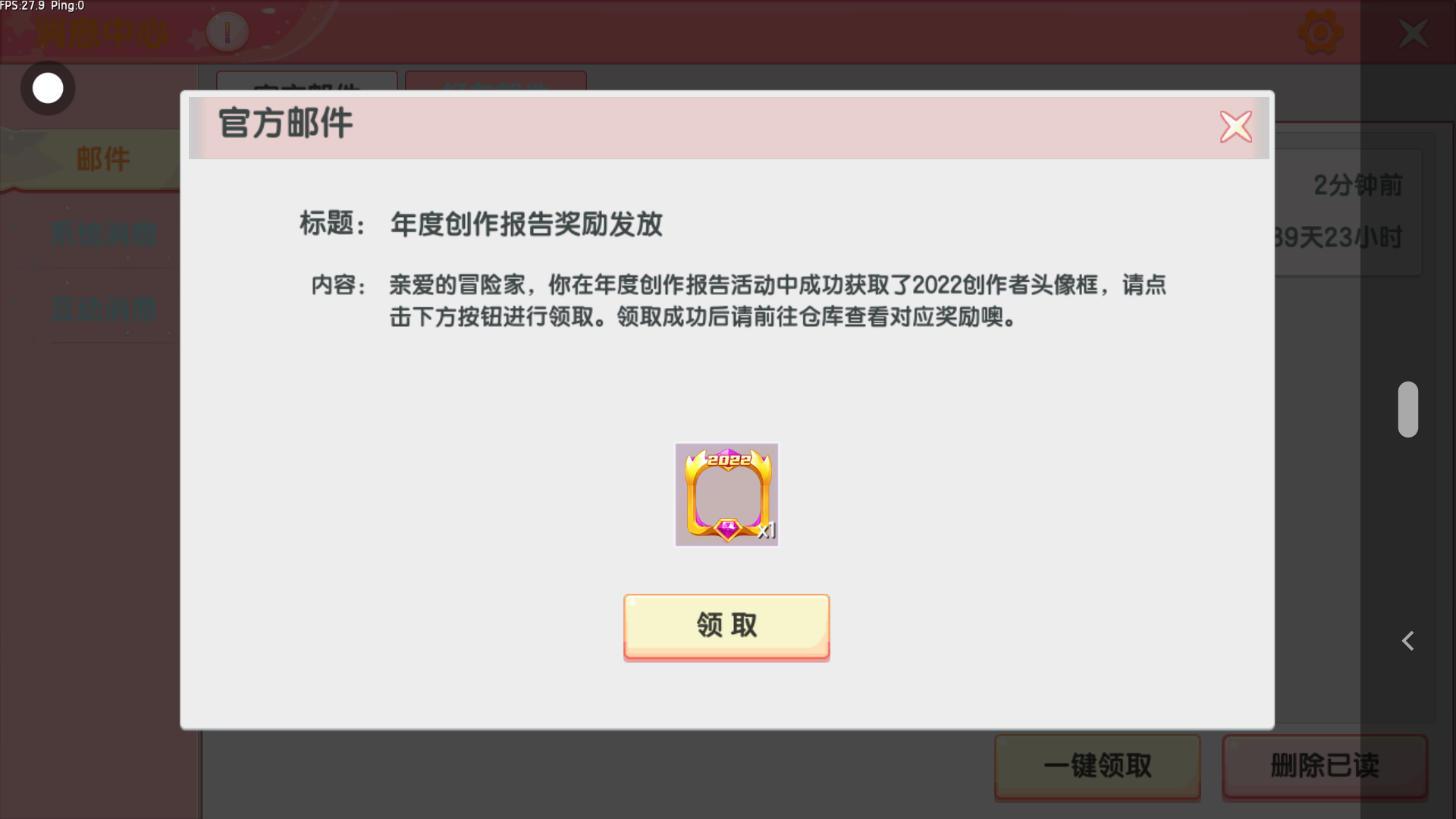Click the white scrollbar handle on right

pyautogui.click(x=1408, y=409)
